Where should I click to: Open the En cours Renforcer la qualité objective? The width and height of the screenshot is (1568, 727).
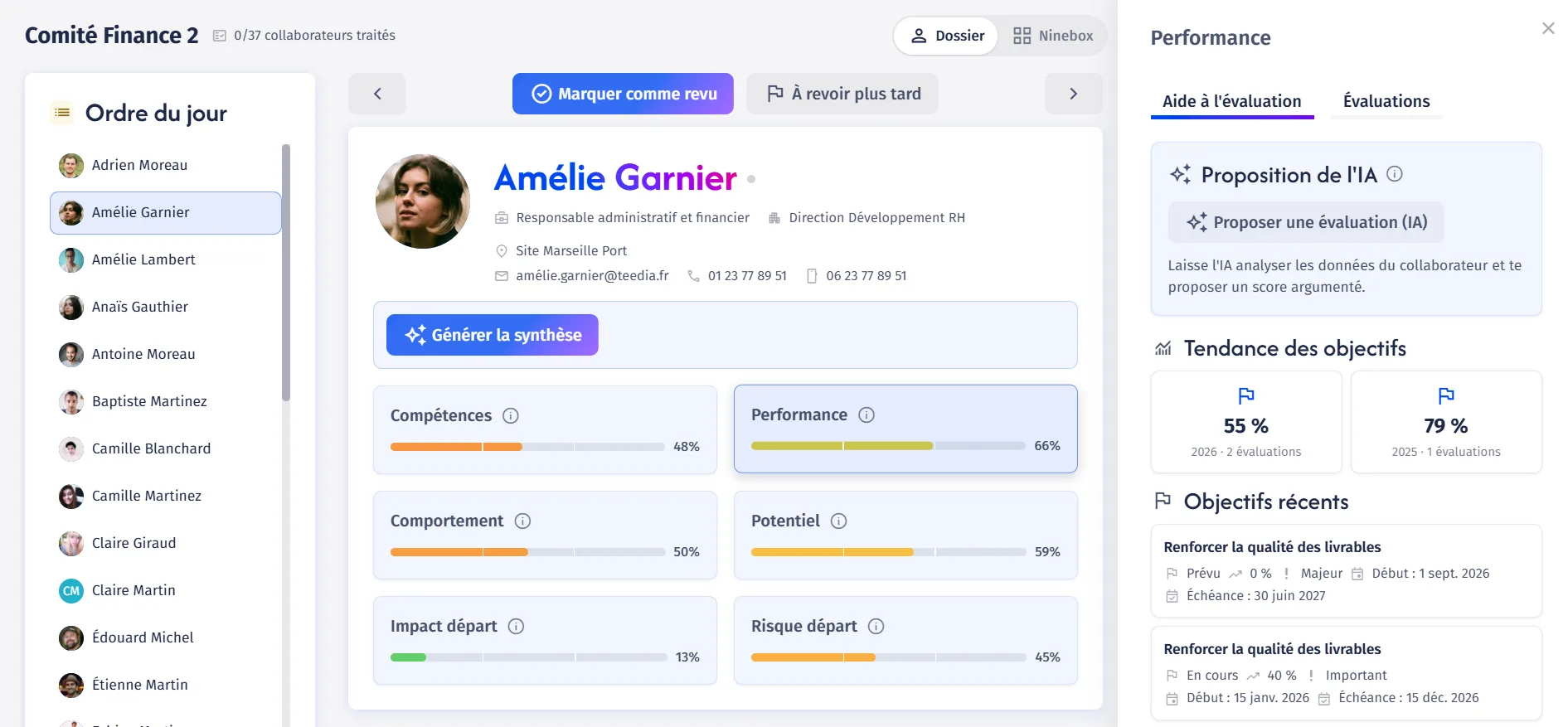click(1347, 673)
